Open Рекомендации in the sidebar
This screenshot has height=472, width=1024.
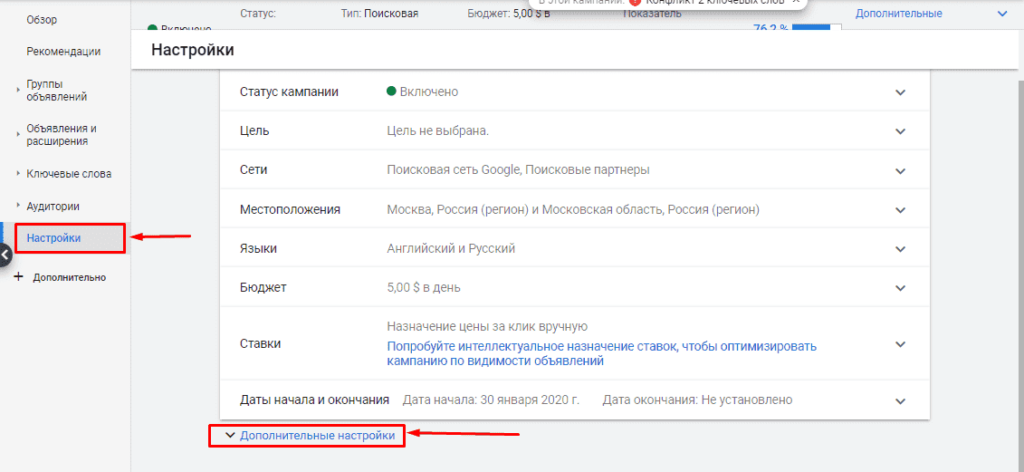(63, 51)
